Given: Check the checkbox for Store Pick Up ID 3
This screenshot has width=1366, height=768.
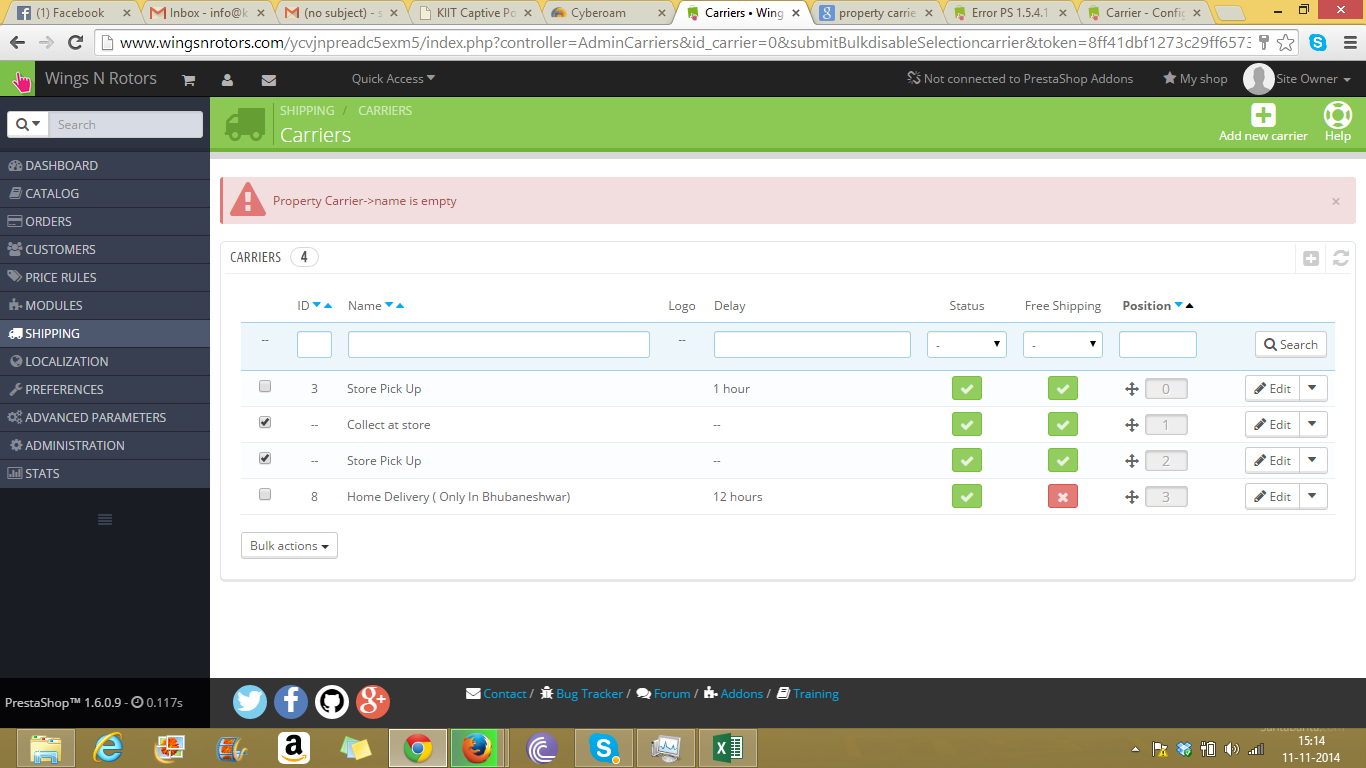Looking at the screenshot, I should point(265,386).
